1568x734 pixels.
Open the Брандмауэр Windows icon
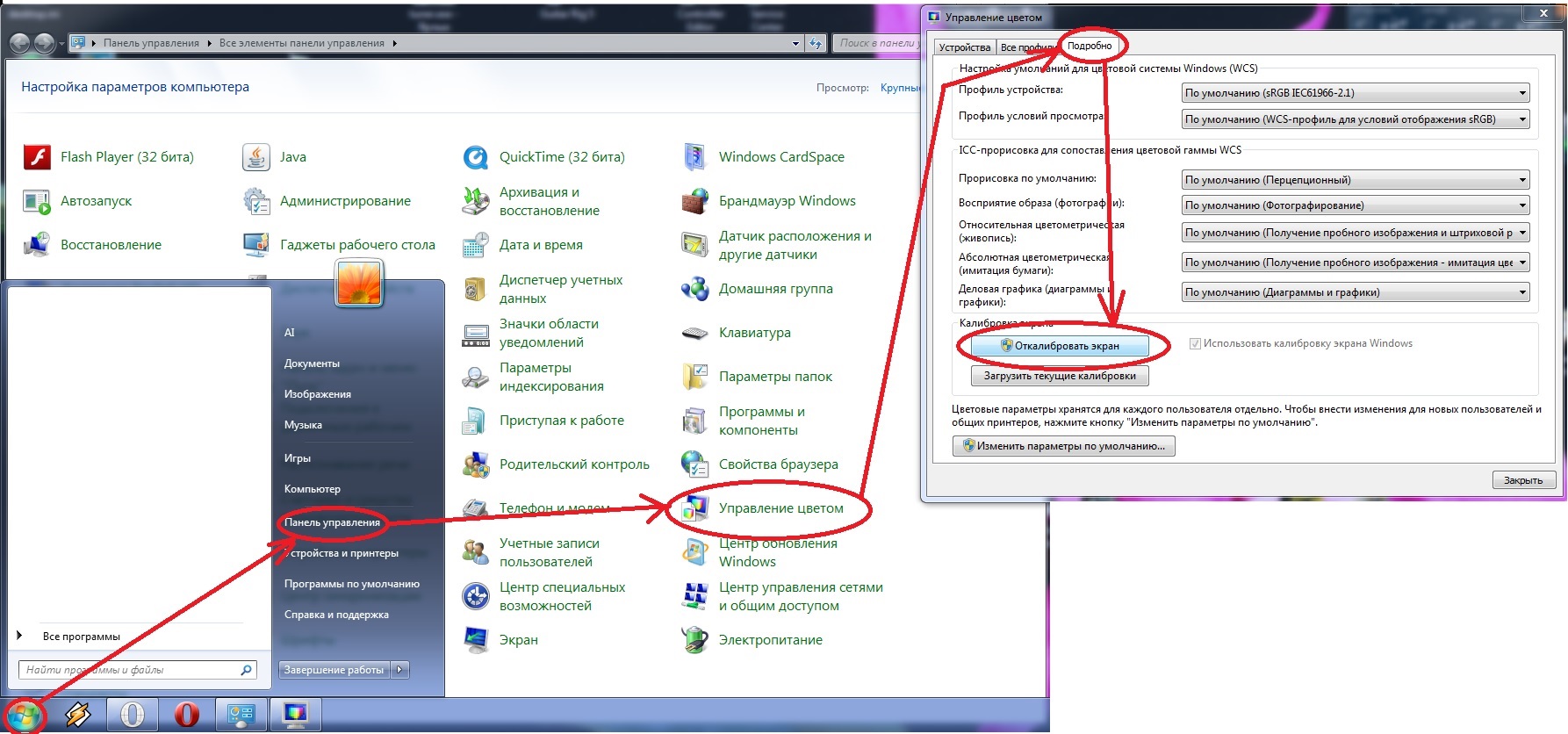point(695,201)
